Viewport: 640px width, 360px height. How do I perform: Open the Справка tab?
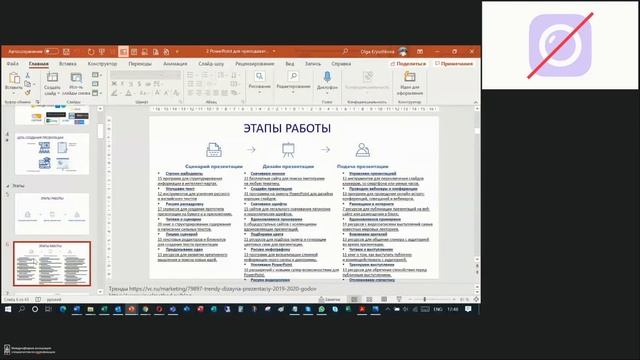pos(341,64)
